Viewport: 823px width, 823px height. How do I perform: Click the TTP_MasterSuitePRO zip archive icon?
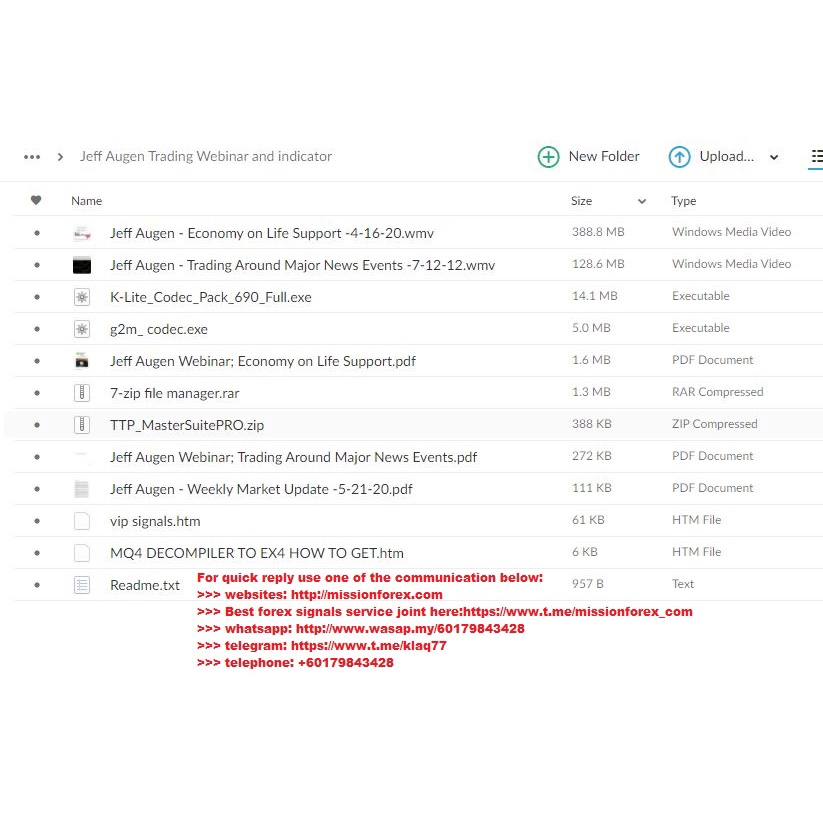82,425
